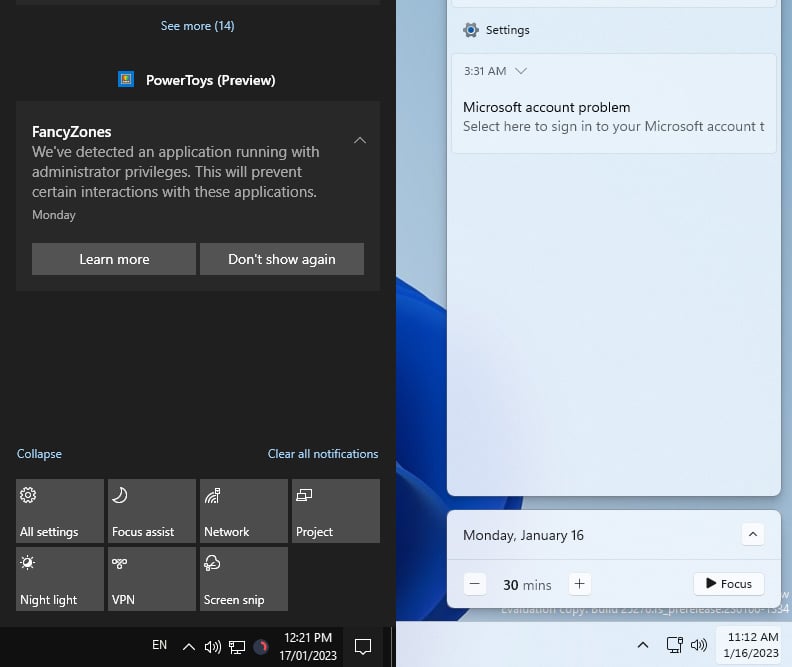Click the network icon in Windows 11 tray

pos(674,645)
